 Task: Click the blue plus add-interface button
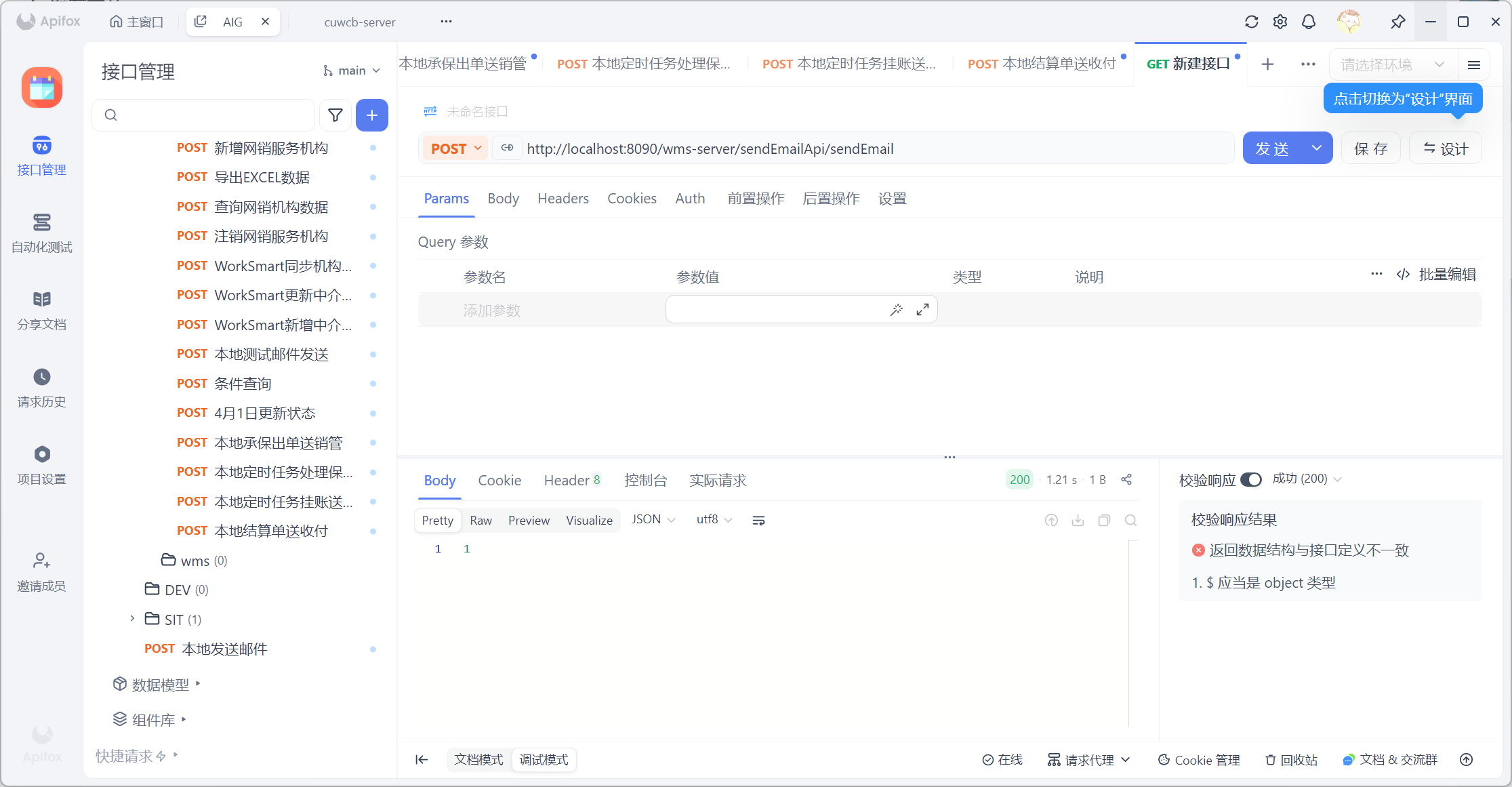pos(371,115)
